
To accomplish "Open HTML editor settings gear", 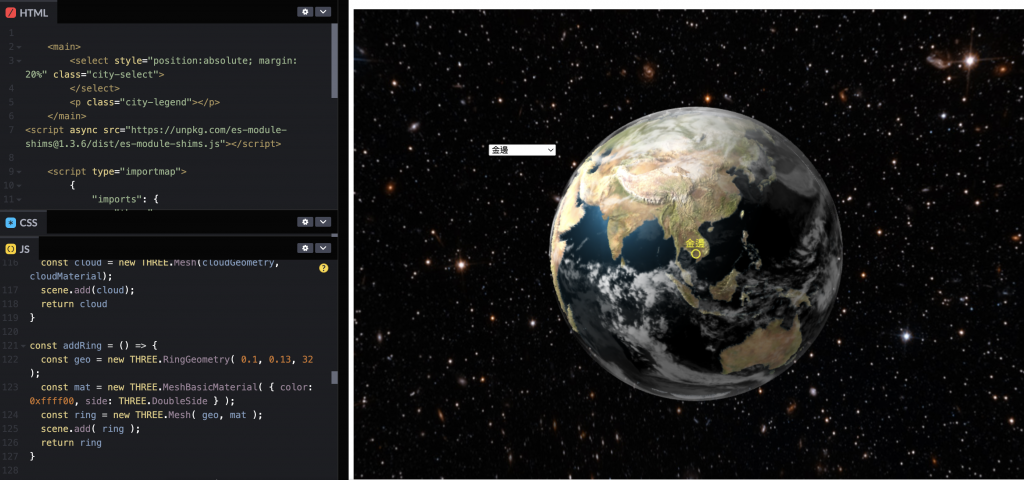I will point(305,12).
